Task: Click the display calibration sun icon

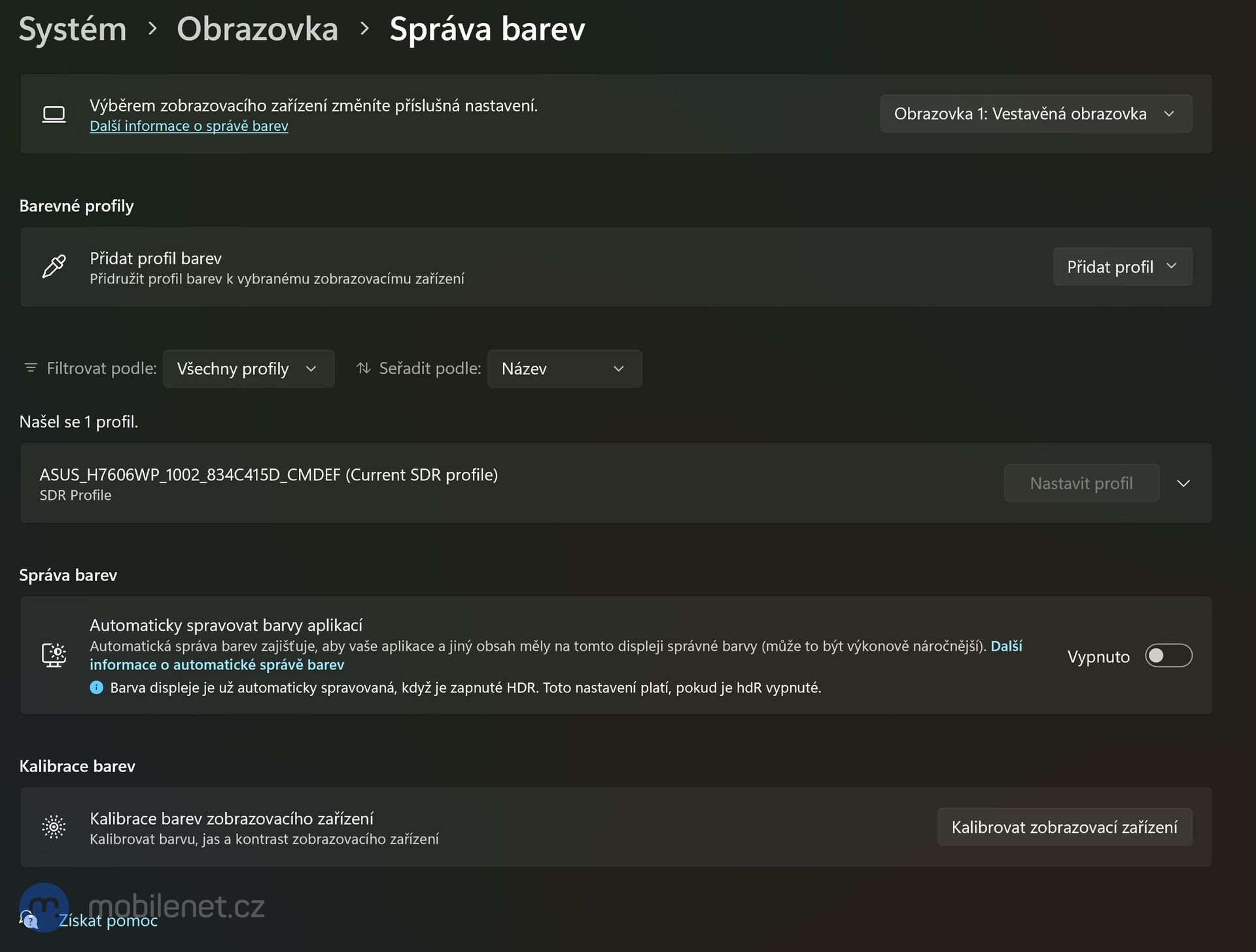Action: point(54,827)
